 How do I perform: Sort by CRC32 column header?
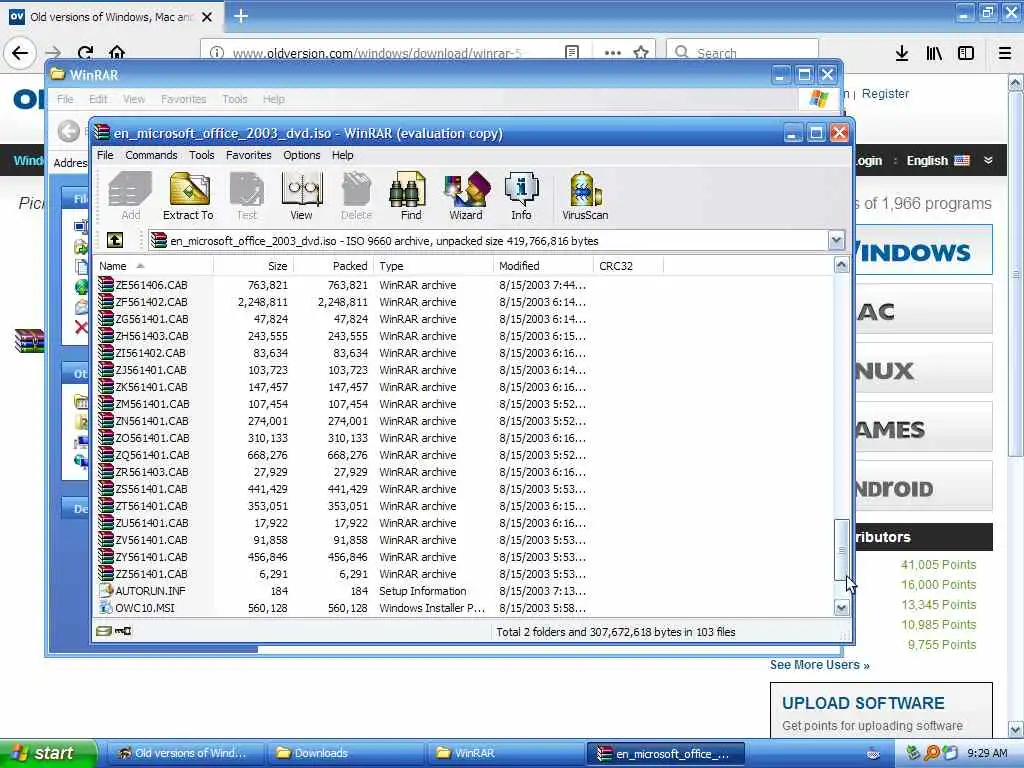click(x=628, y=266)
